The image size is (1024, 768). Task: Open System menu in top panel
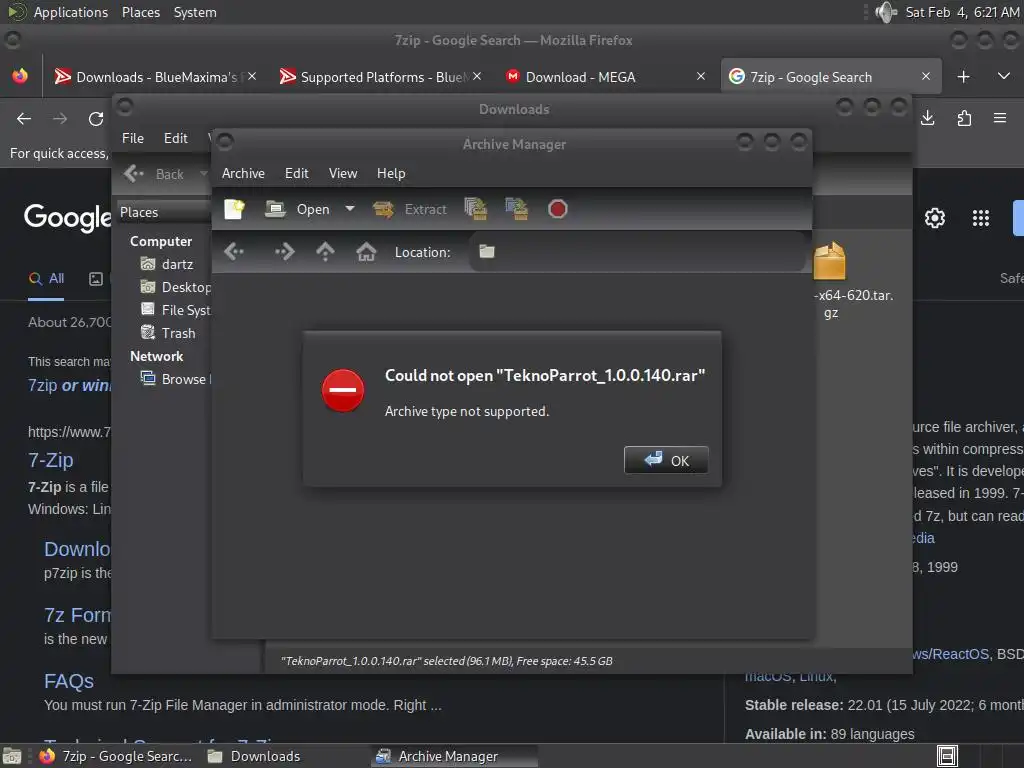[x=195, y=12]
